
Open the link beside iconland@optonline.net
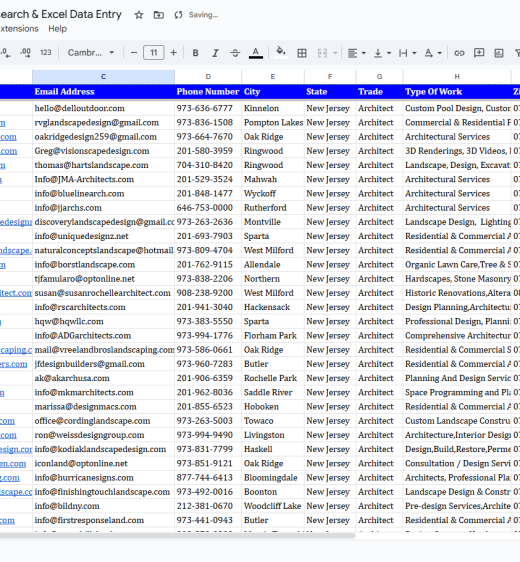pos(13,463)
